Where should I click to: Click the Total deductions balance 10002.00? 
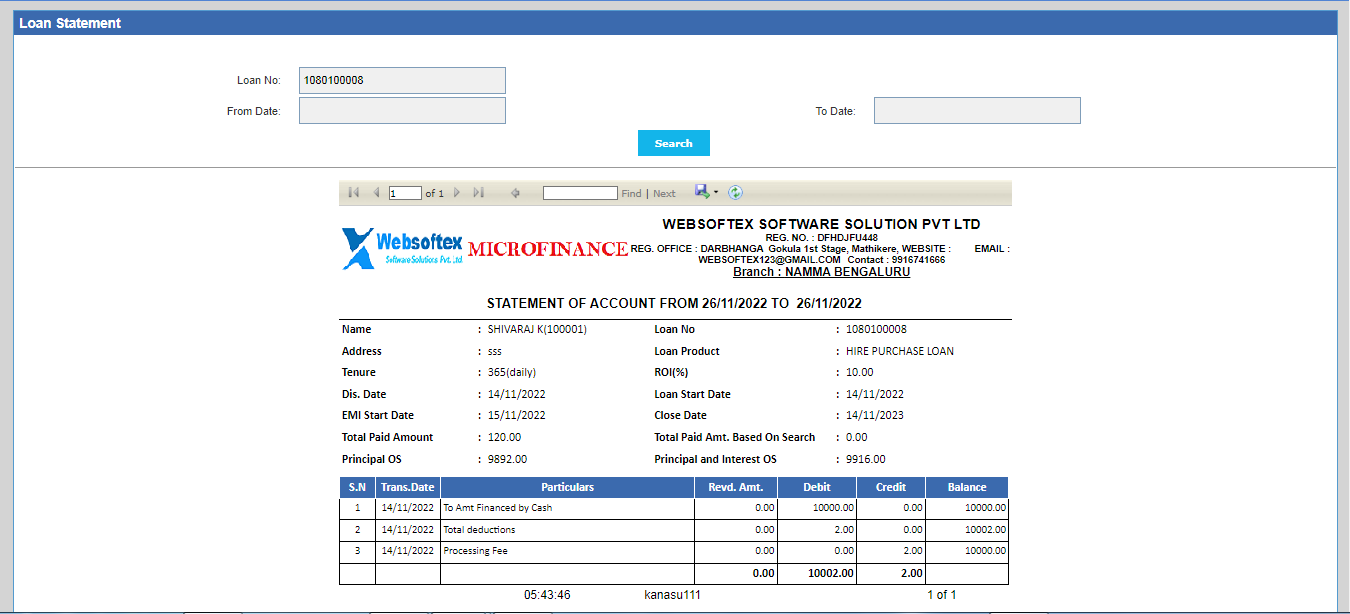click(x=985, y=530)
